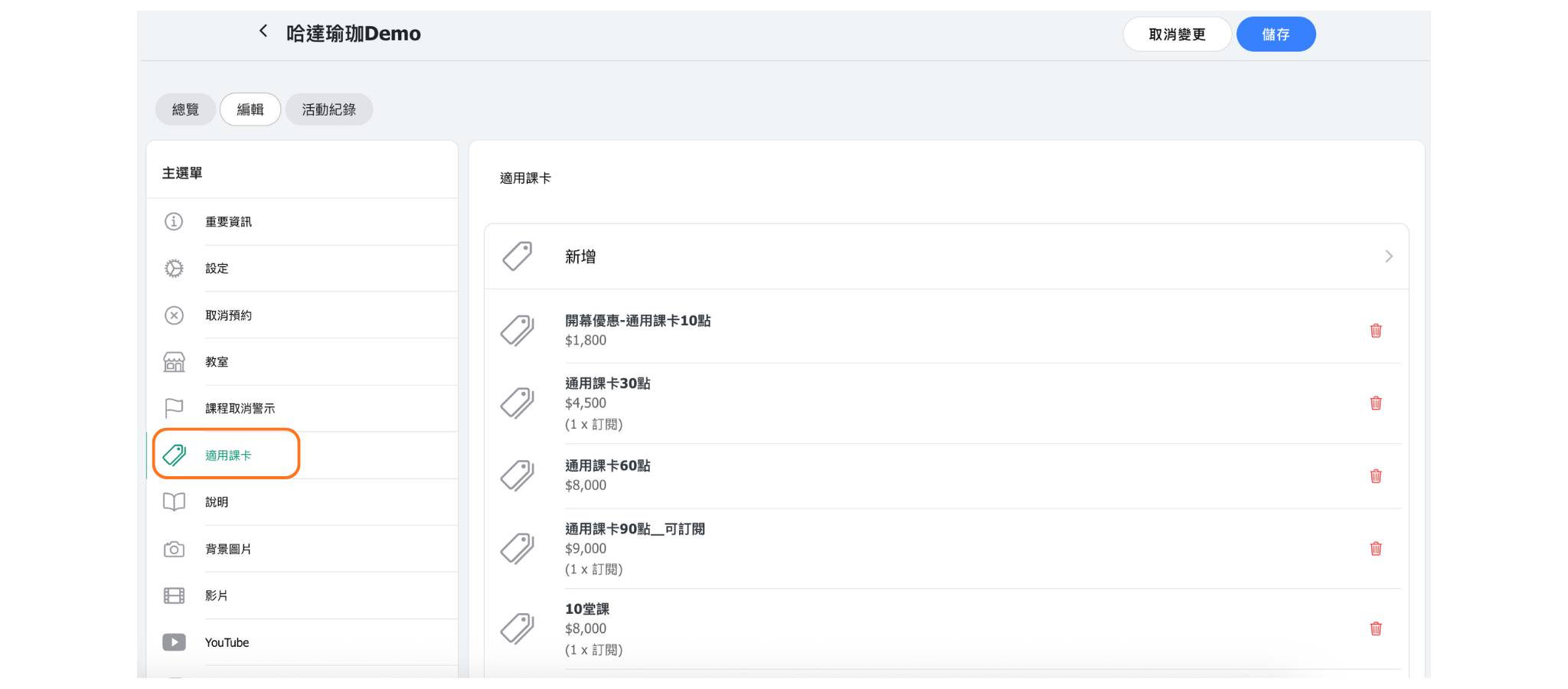This screenshot has height=689, width=1568.
Task: Click the back arrow beside 哈達瑜珈Demo
Action: 263,31
